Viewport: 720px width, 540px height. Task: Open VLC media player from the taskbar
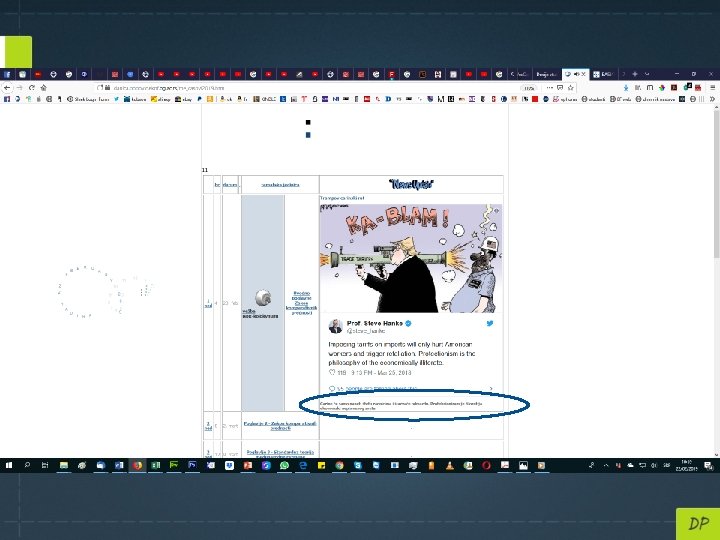pos(450,465)
